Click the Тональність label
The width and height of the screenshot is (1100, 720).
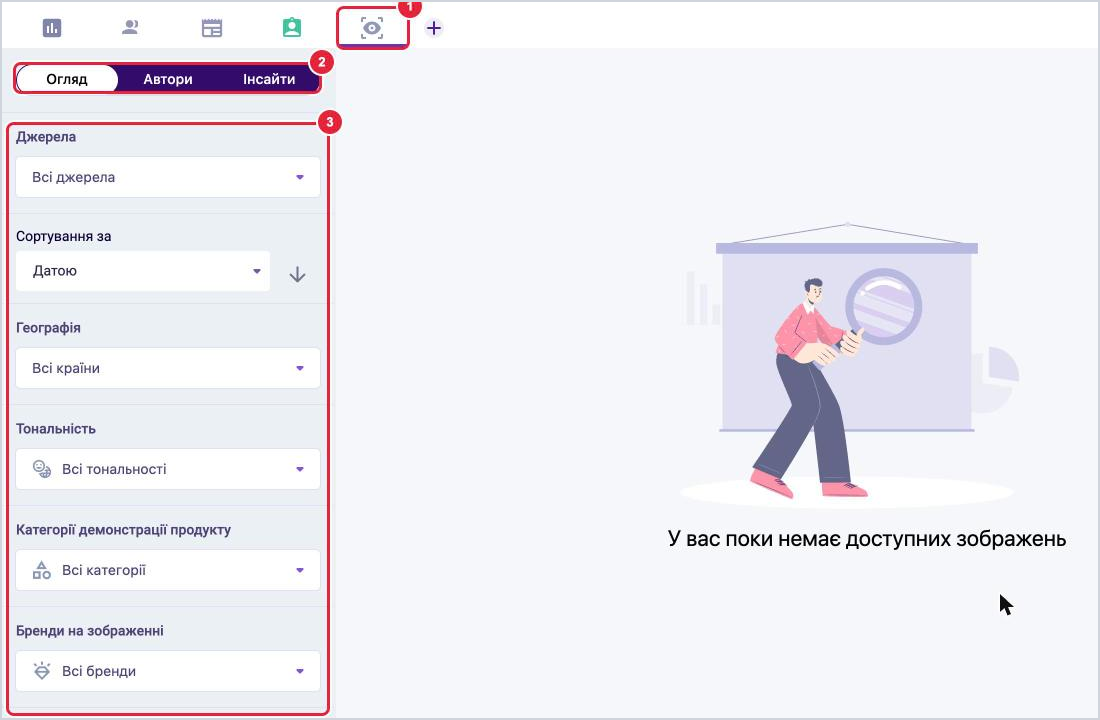coord(55,429)
